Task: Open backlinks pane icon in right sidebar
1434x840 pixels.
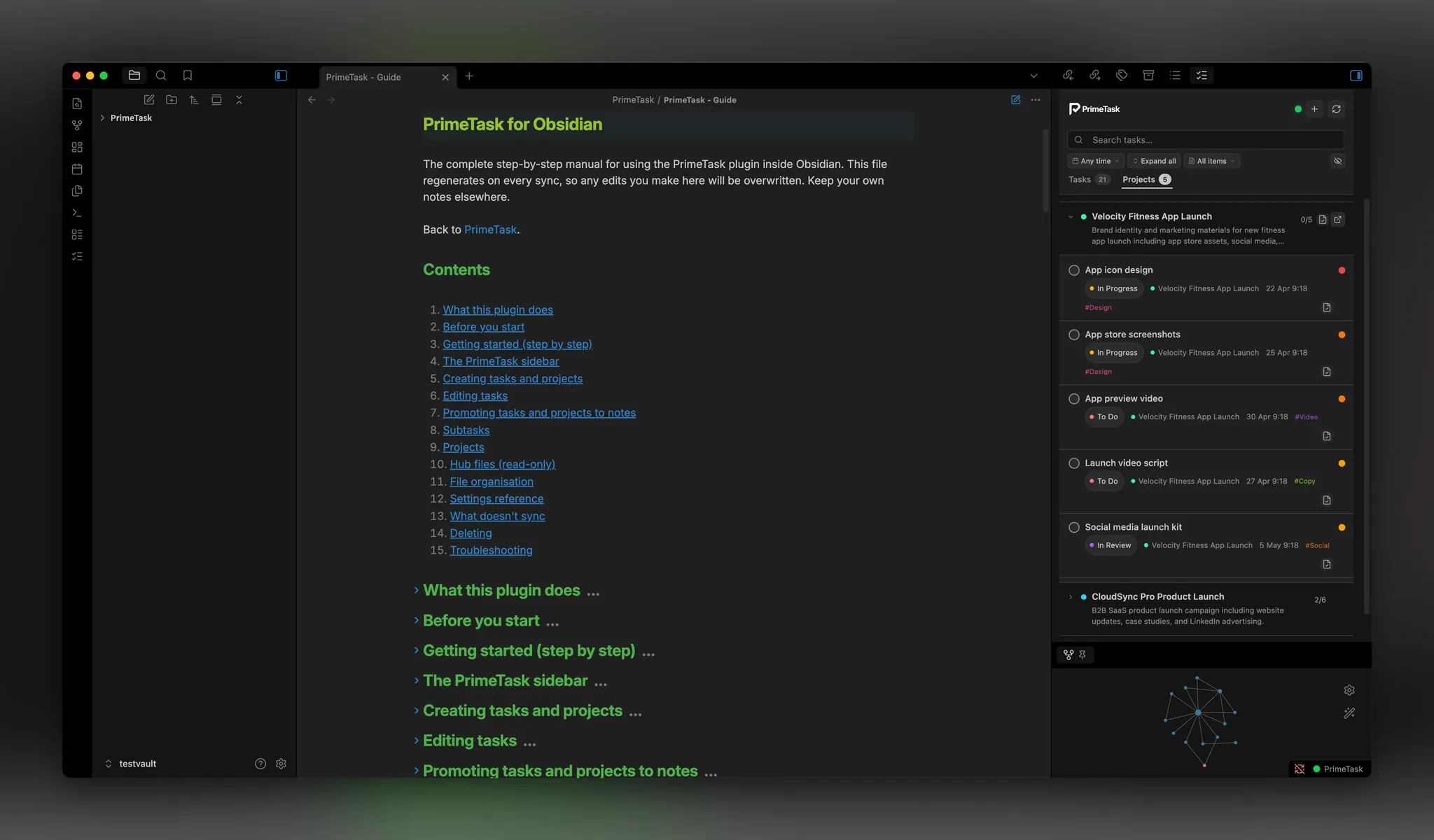Action: coord(1068,76)
